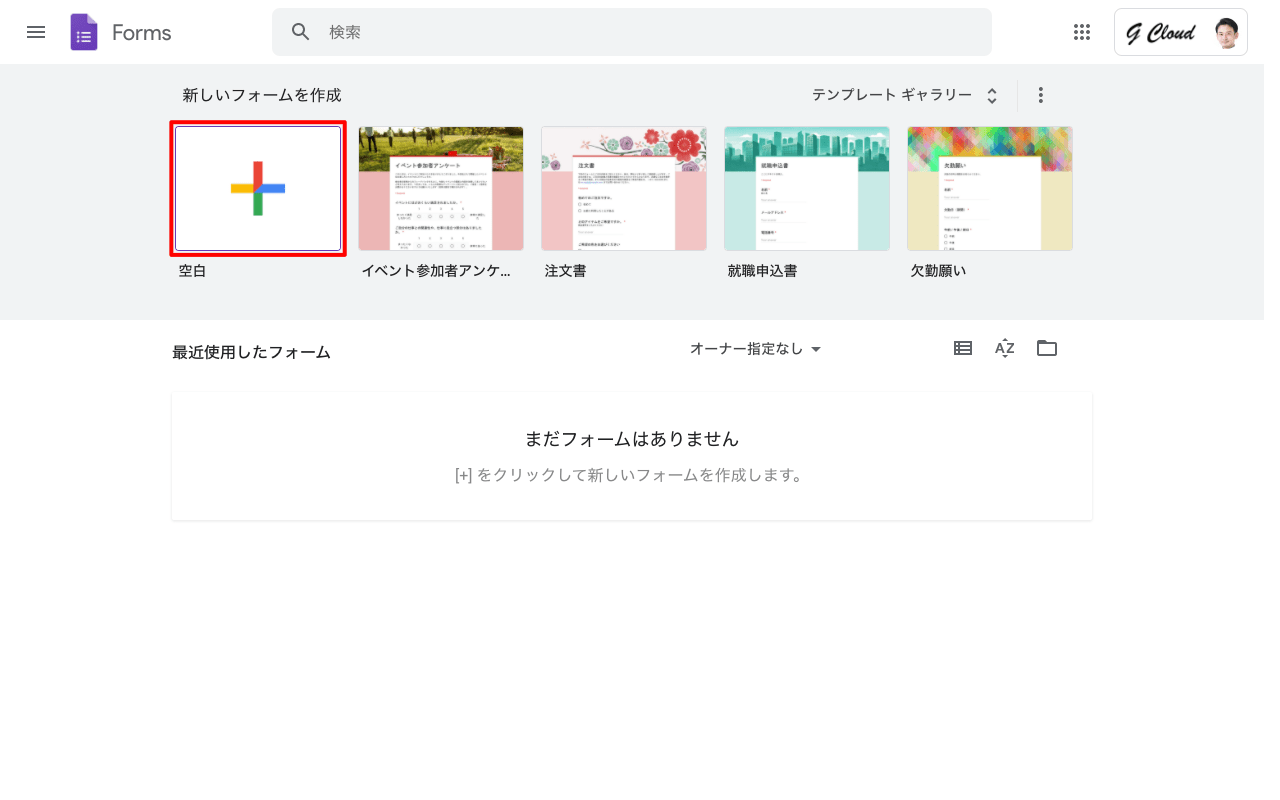This screenshot has width=1280, height=800.
Task: Switch to list view icon
Action: pos(963,348)
